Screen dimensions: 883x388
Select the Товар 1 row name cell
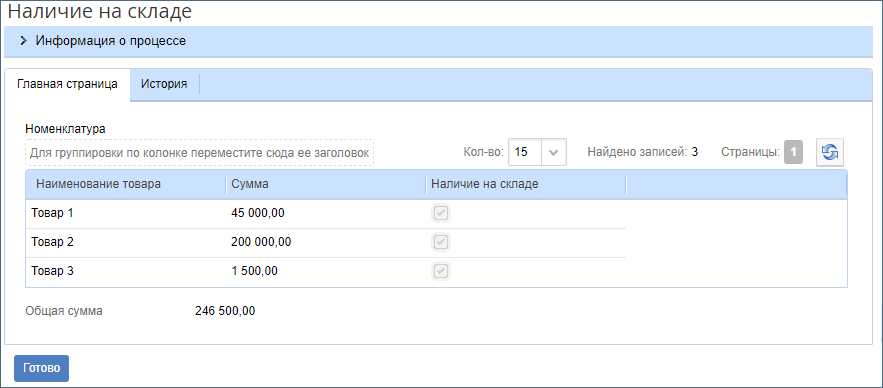pyautogui.click(x=126, y=213)
